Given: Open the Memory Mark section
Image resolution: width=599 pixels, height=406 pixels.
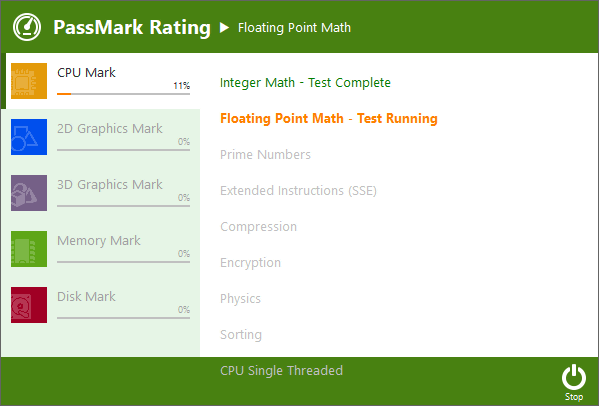Looking at the screenshot, I should [x=100, y=249].
